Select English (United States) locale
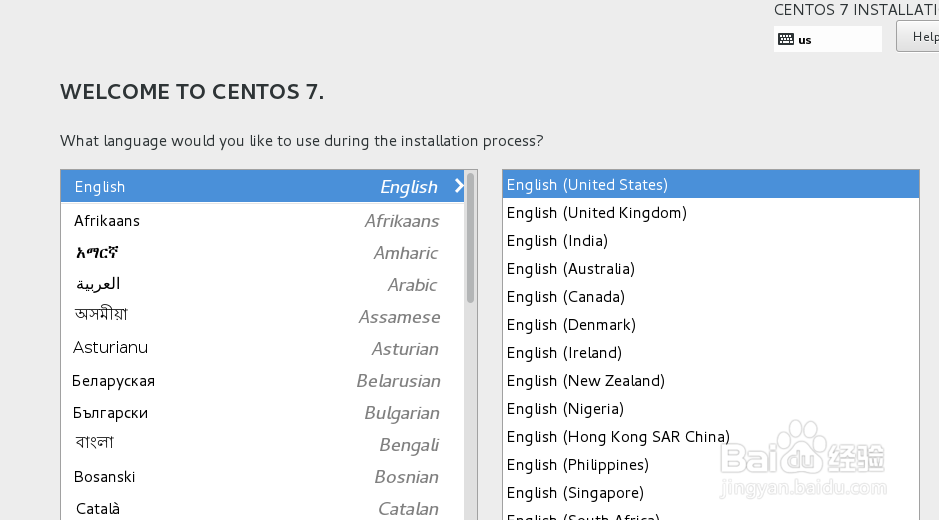Image resolution: width=939 pixels, height=520 pixels. 711,185
